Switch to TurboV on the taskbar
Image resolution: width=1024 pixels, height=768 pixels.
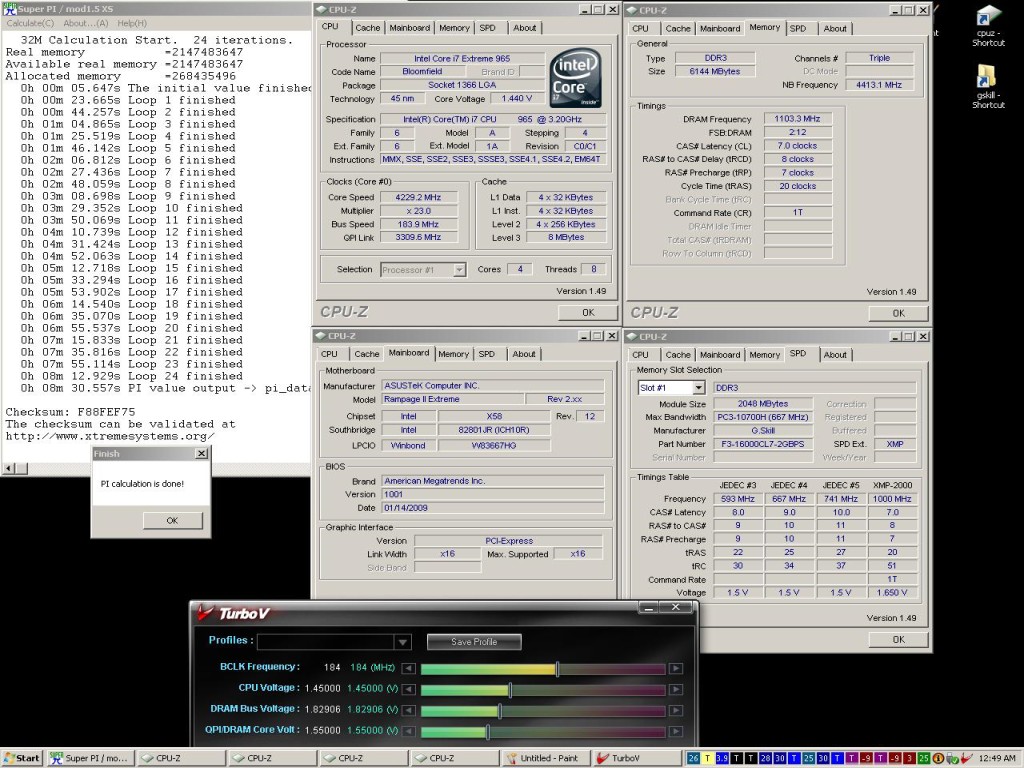point(636,758)
